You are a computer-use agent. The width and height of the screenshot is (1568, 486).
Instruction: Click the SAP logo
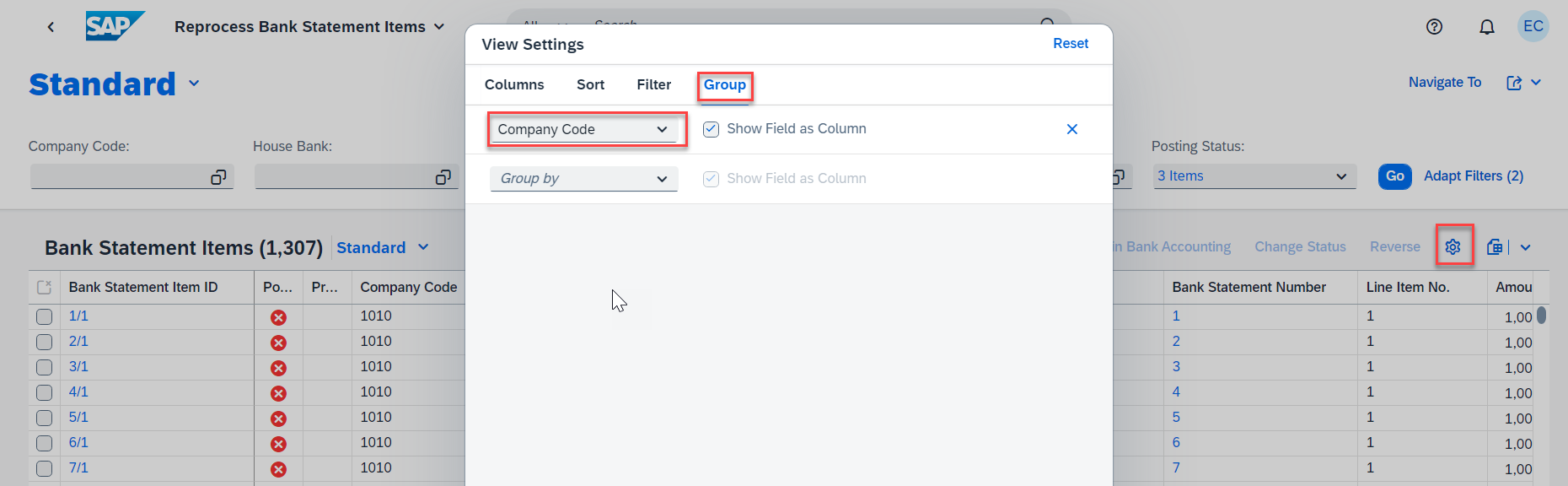pos(115,26)
